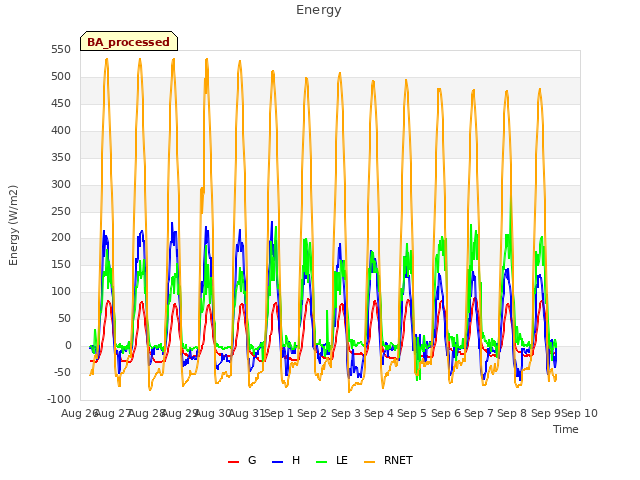Click the 350 y-axis tick label
This screenshot has width=640, height=480.
pyautogui.click(x=61, y=158)
